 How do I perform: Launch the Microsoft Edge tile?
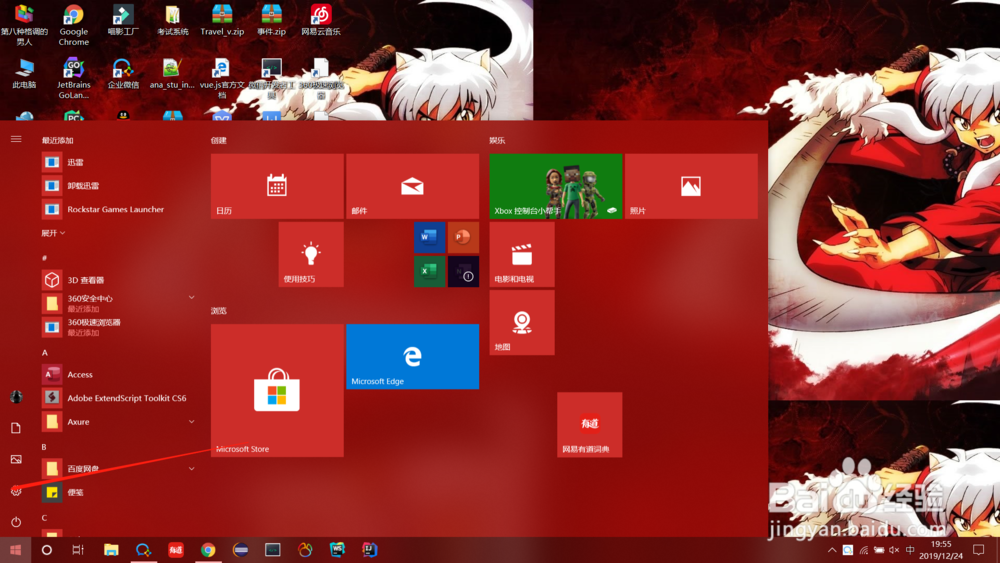(413, 356)
